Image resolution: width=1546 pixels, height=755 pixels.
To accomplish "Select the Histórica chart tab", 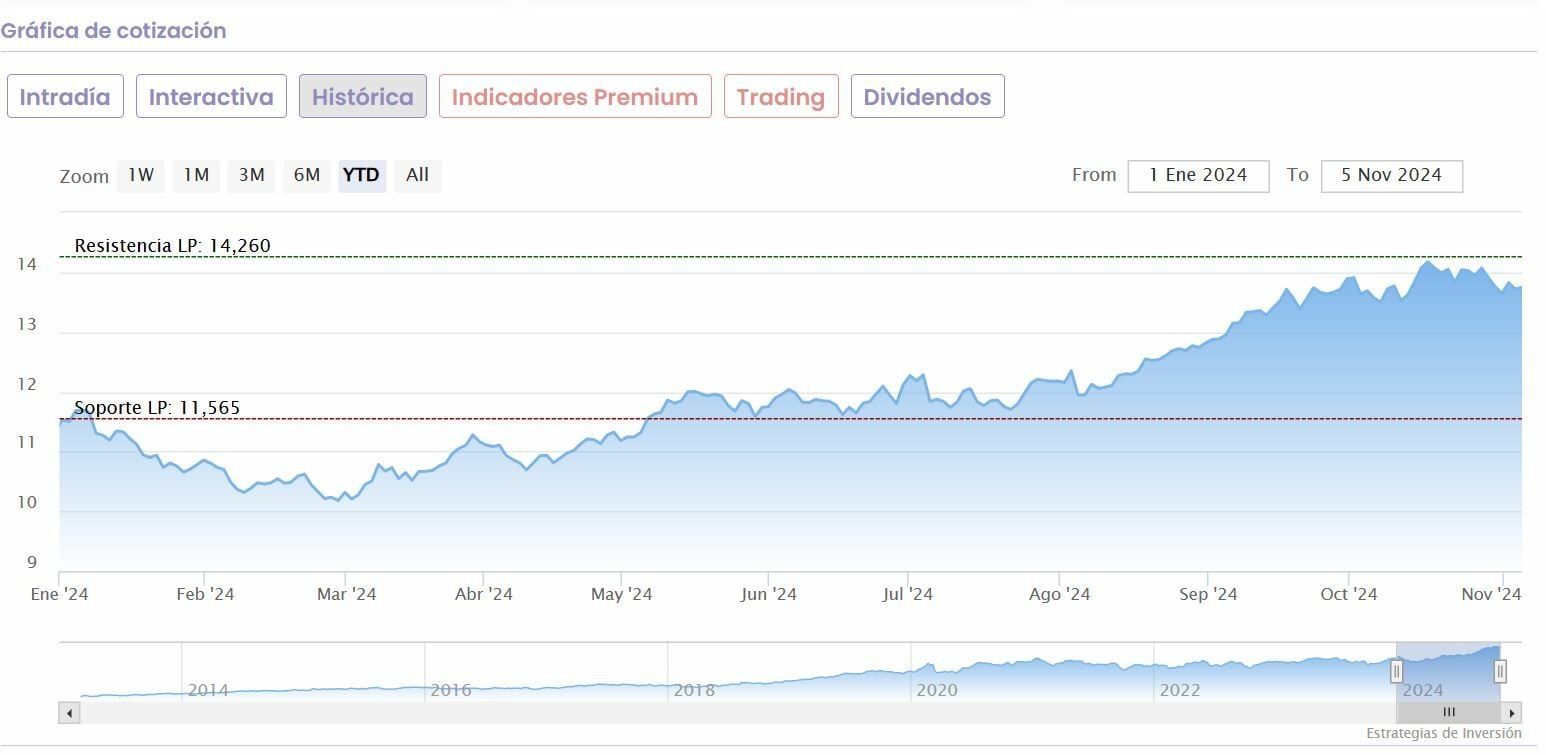I will pos(362,97).
